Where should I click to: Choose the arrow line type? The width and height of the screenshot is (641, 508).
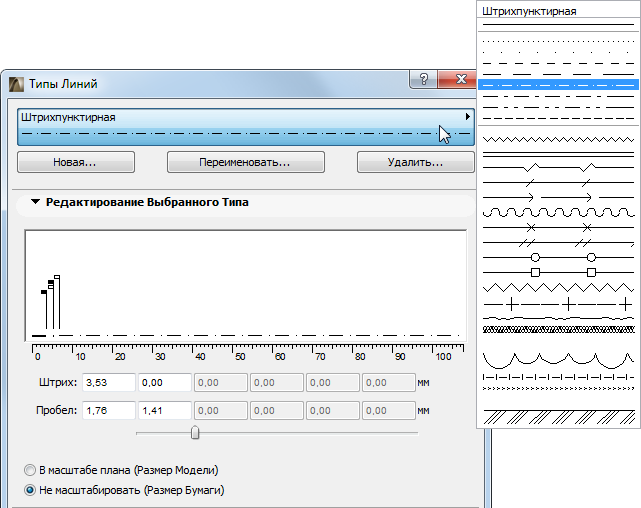559,197
